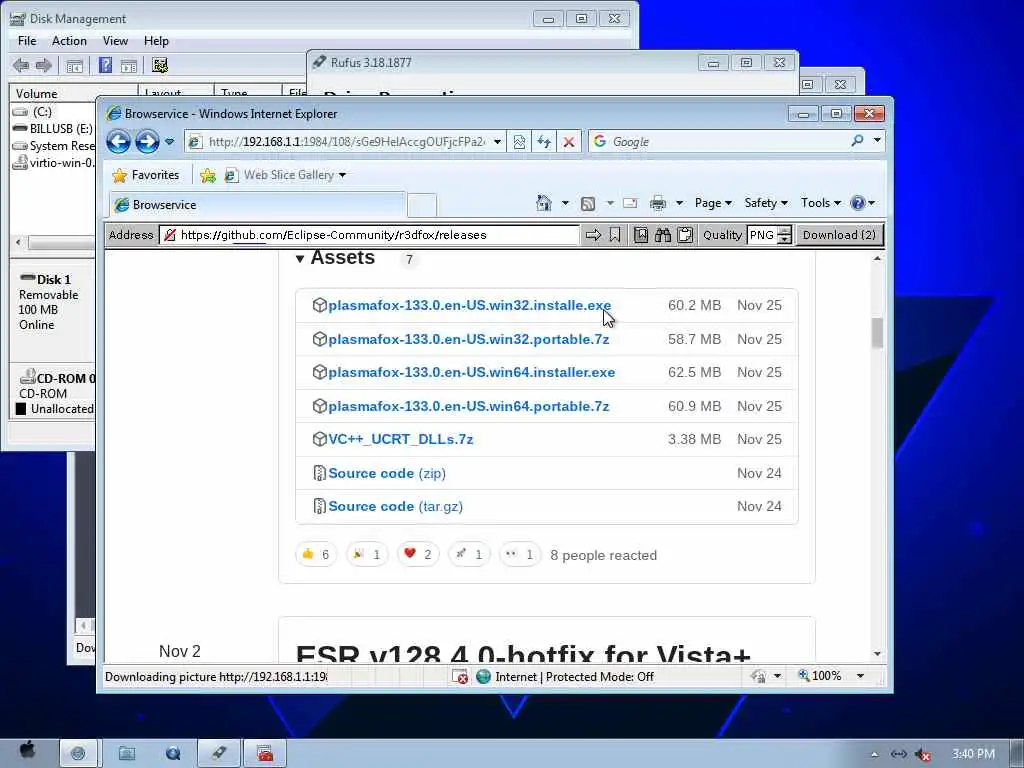Image resolution: width=1024 pixels, height=768 pixels.
Task: Open the Tools menu in IE
Action: 821,203
